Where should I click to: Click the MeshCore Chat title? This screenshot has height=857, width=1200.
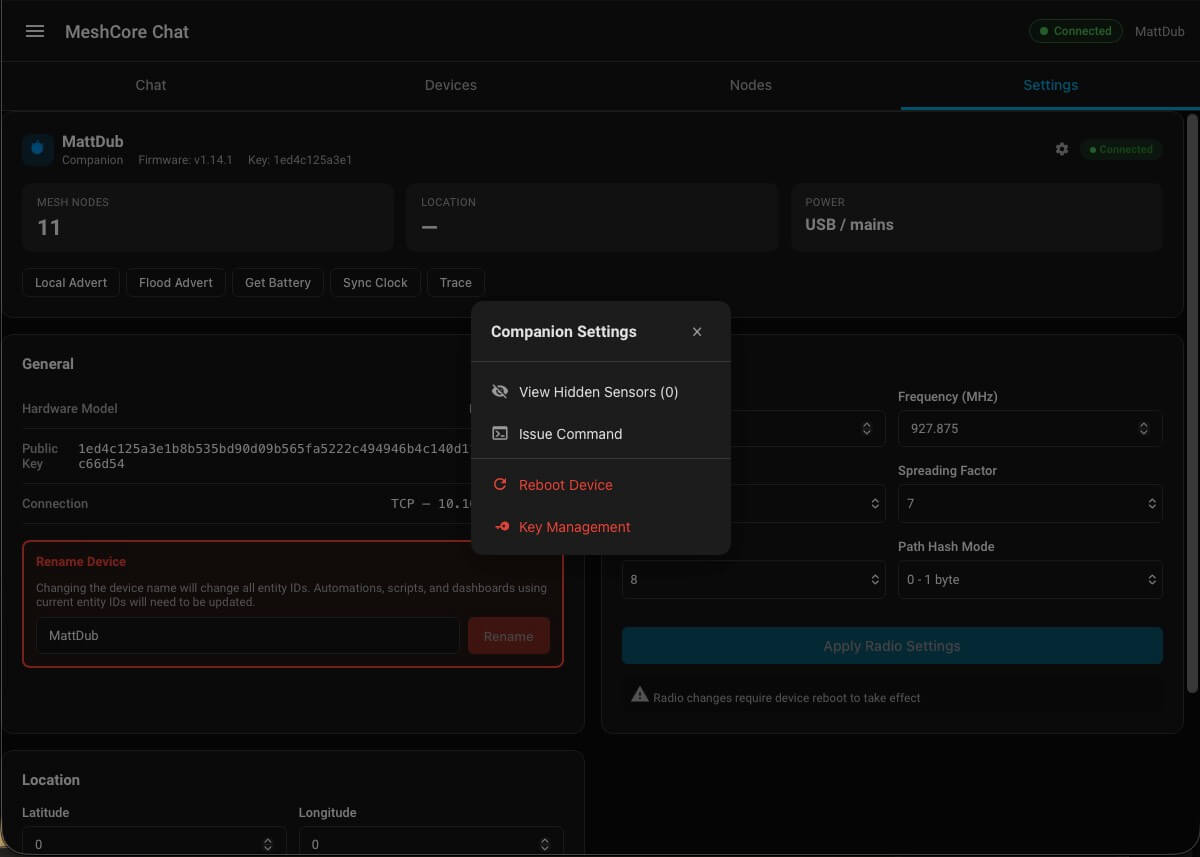127,32
